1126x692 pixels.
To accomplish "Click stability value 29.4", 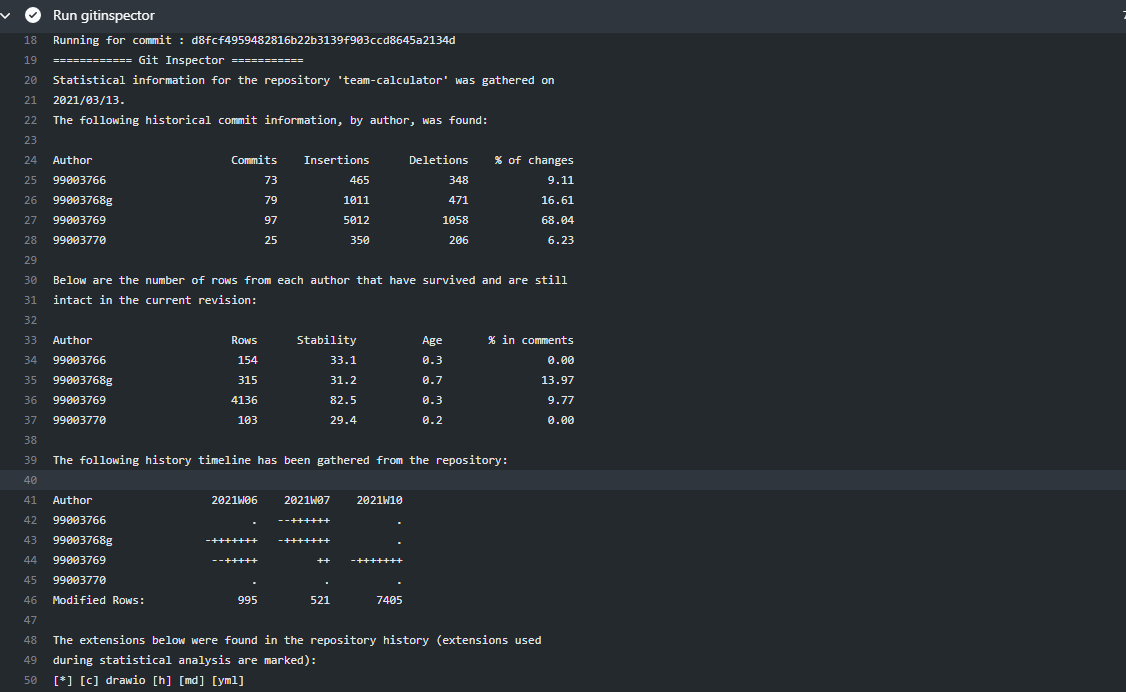I will [x=343, y=421].
